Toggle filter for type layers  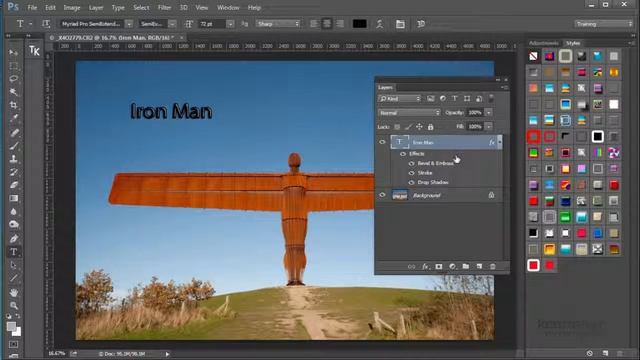click(455, 98)
